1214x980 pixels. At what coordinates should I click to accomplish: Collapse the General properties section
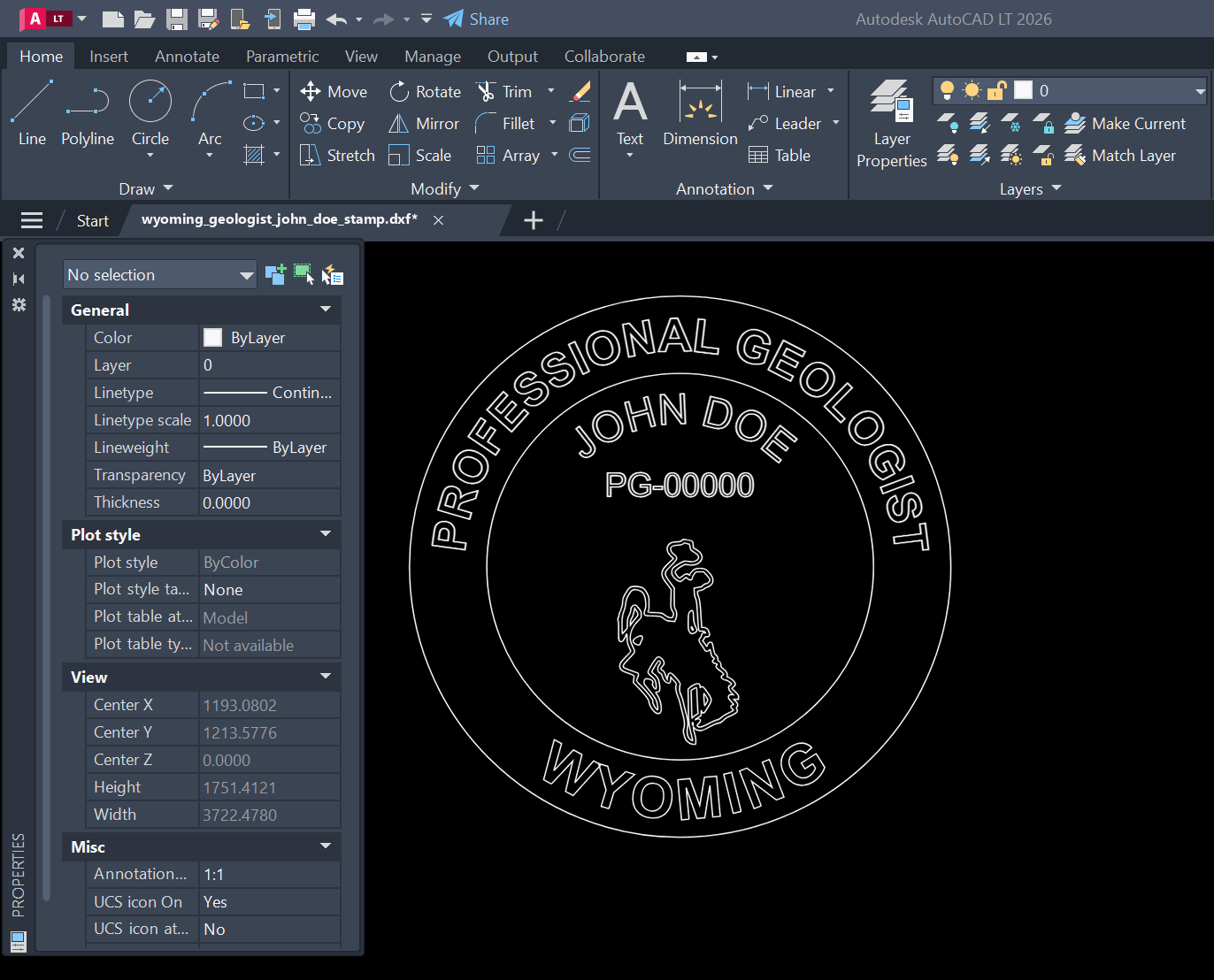[326, 310]
